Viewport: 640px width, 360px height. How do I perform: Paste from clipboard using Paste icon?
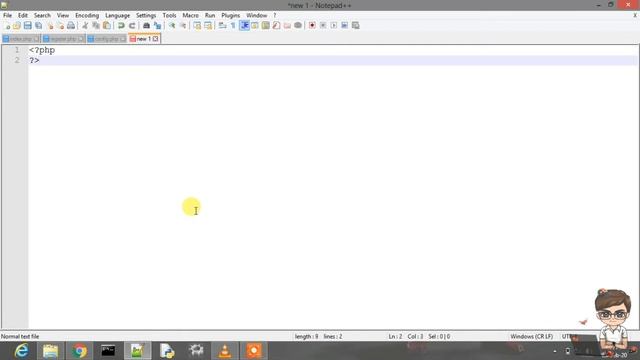107,25
